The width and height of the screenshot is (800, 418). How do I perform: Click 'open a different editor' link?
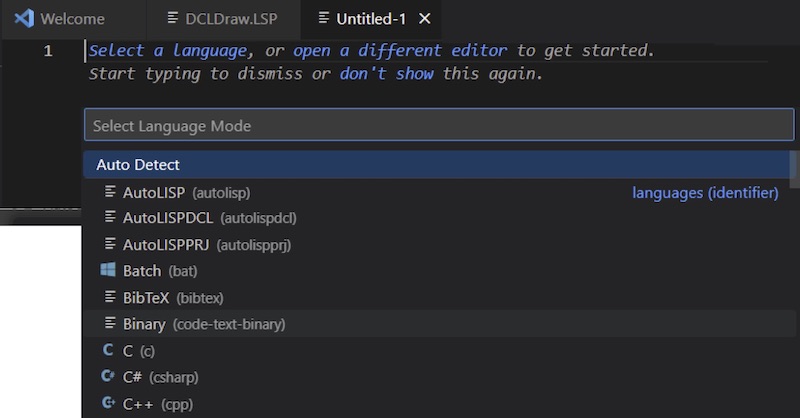(399, 51)
